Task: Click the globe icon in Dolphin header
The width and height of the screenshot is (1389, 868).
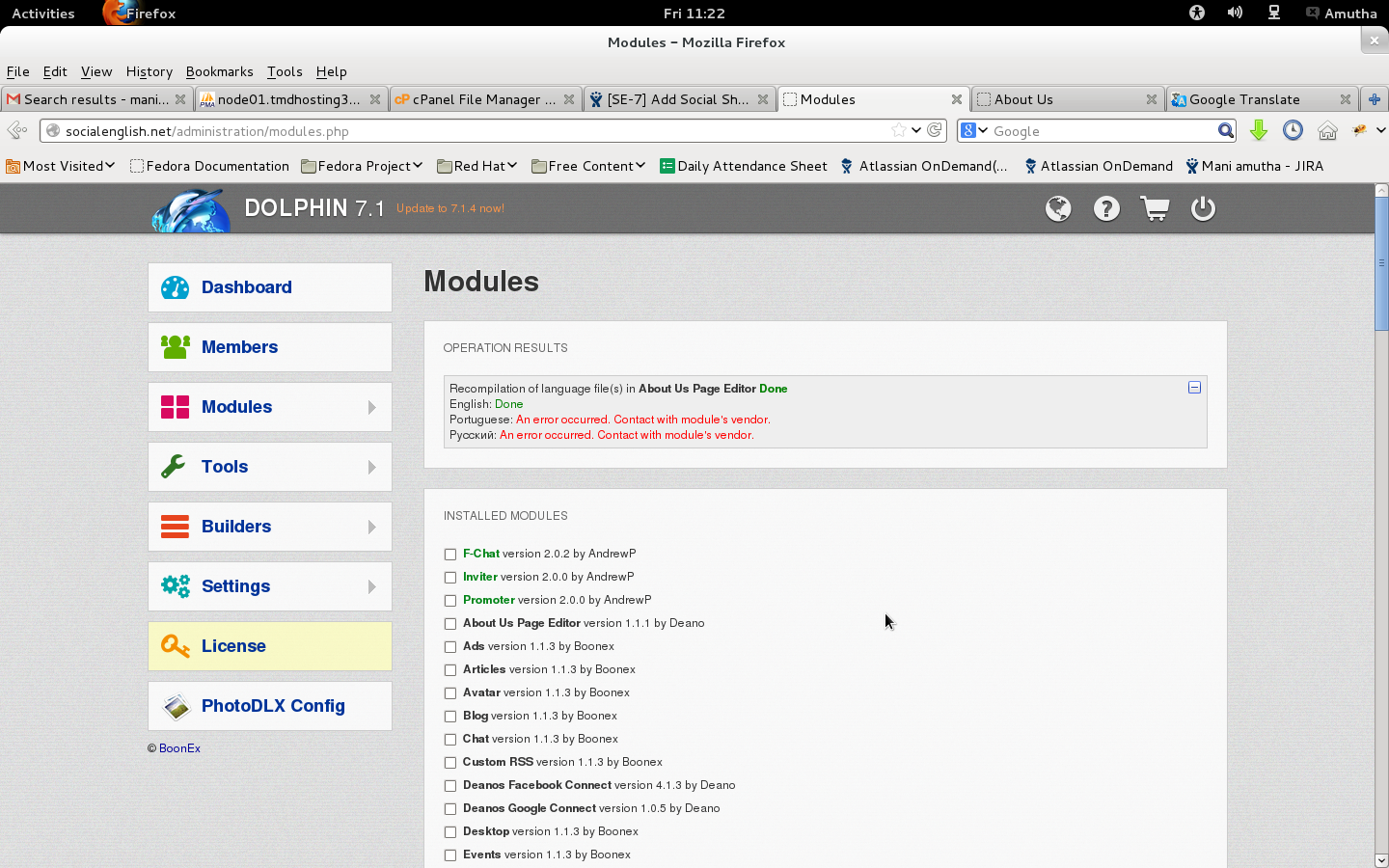Action: click(x=1058, y=208)
